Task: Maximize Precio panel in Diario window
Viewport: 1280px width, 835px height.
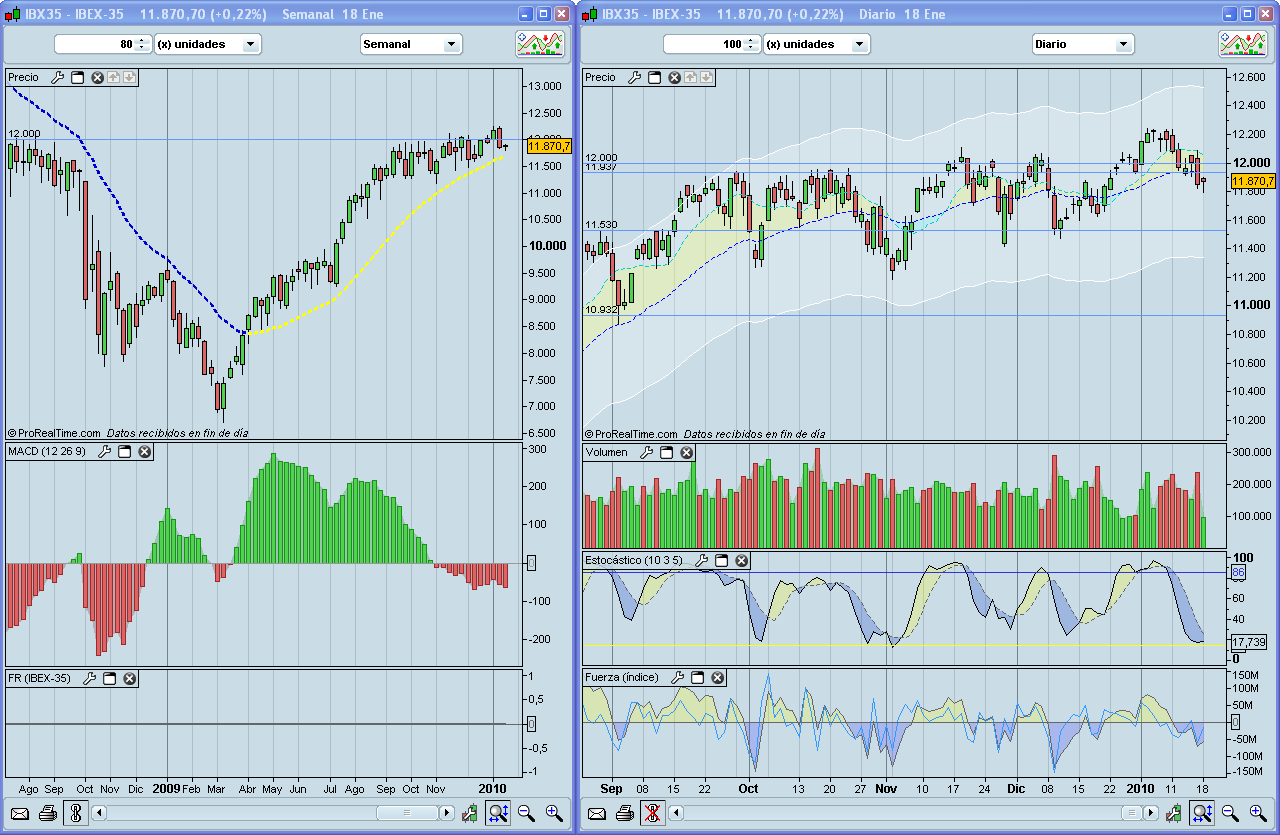Action: tap(655, 77)
